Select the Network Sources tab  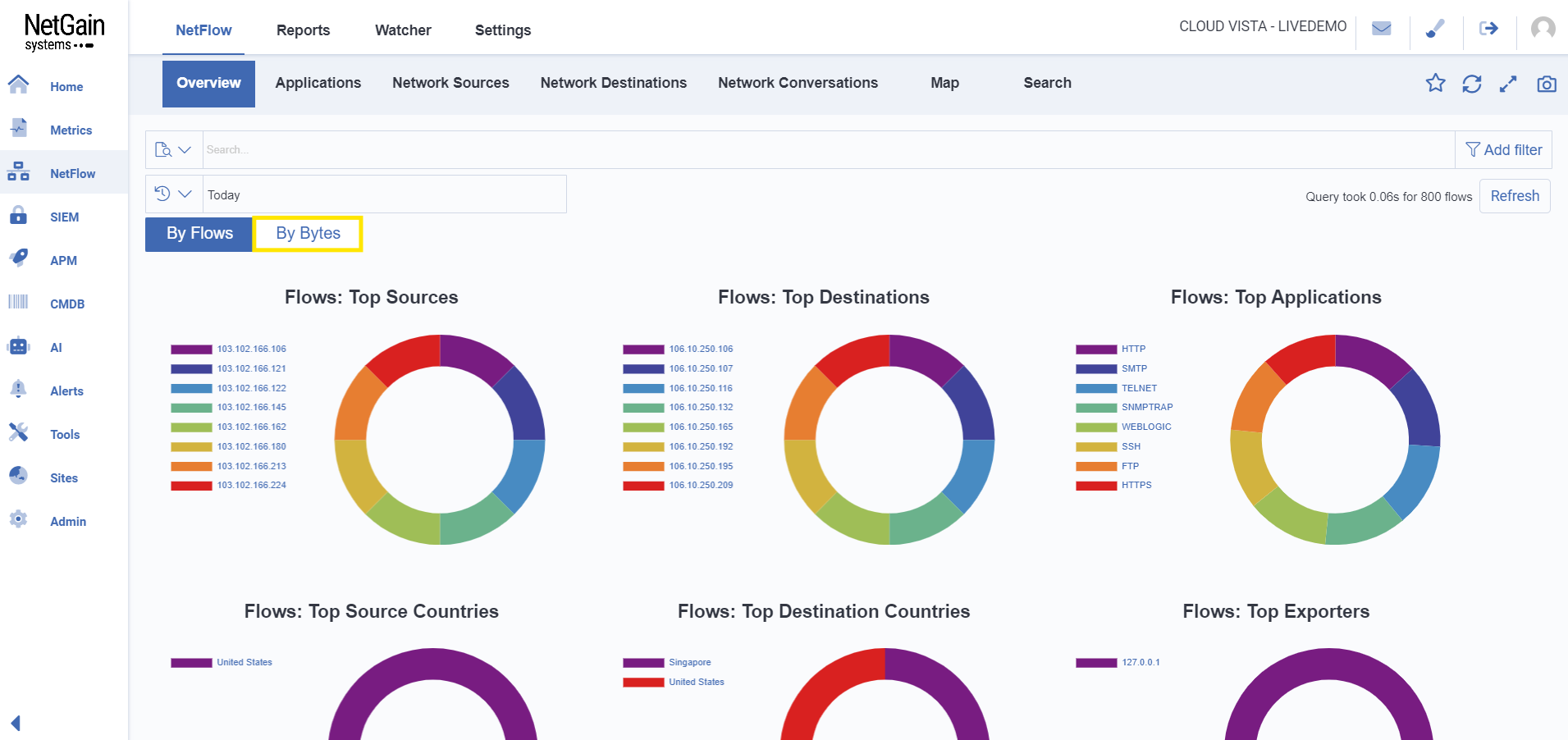[450, 83]
